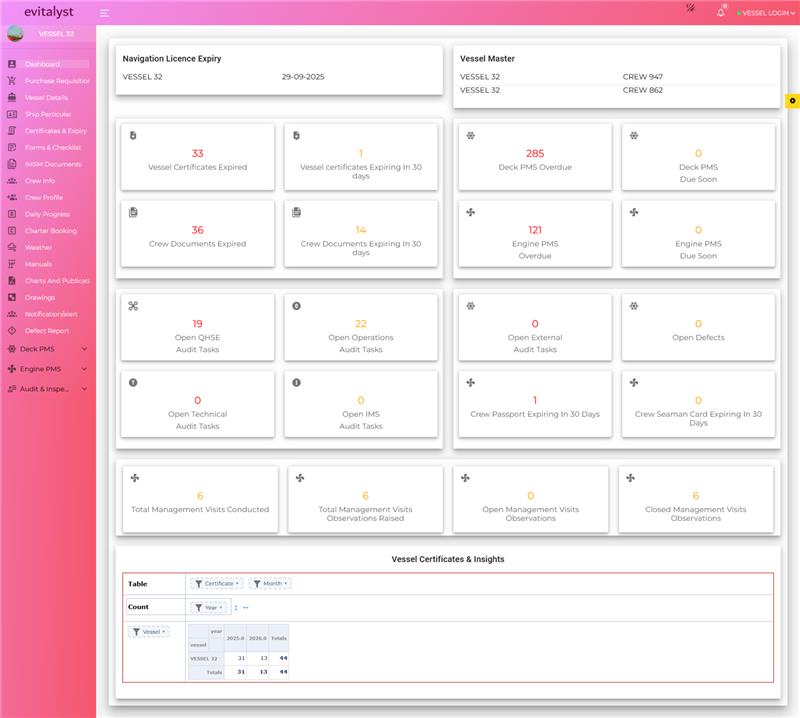Open the Certificate filter dropdown
The height and width of the screenshot is (718, 800).
pyautogui.click(x=217, y=583)
